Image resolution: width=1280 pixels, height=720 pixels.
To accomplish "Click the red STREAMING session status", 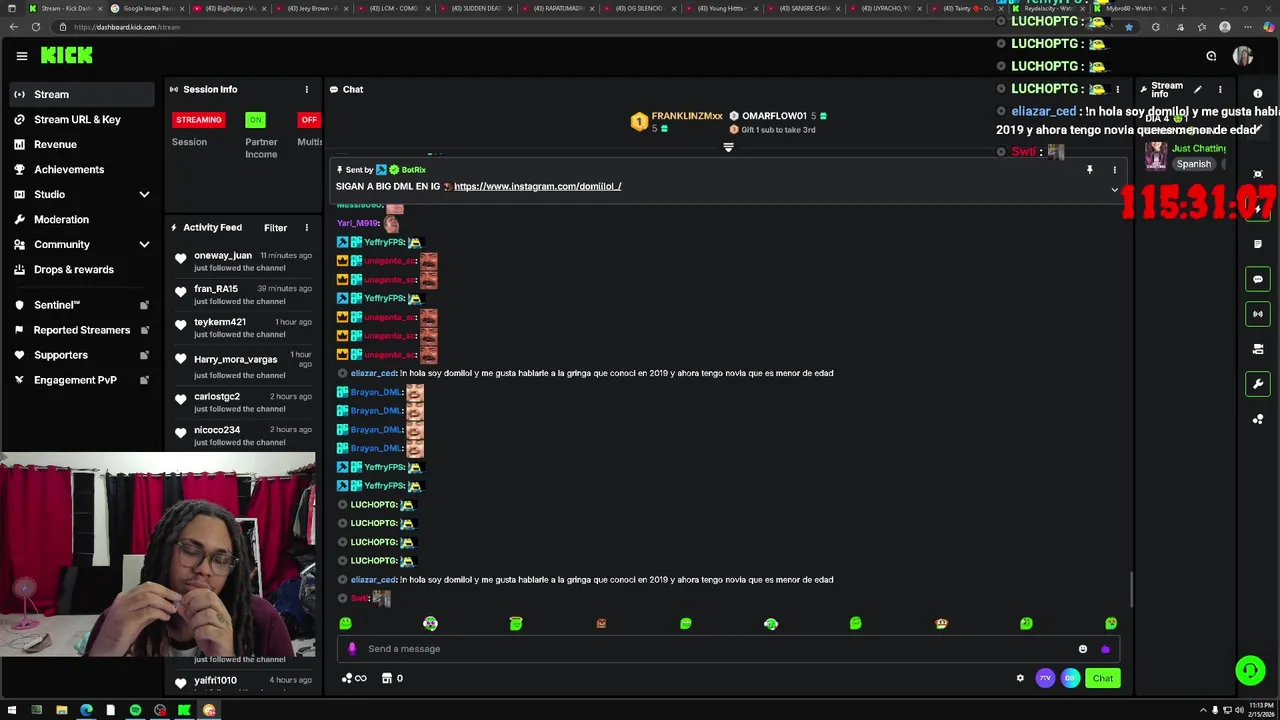I will [x=198, y=120].
